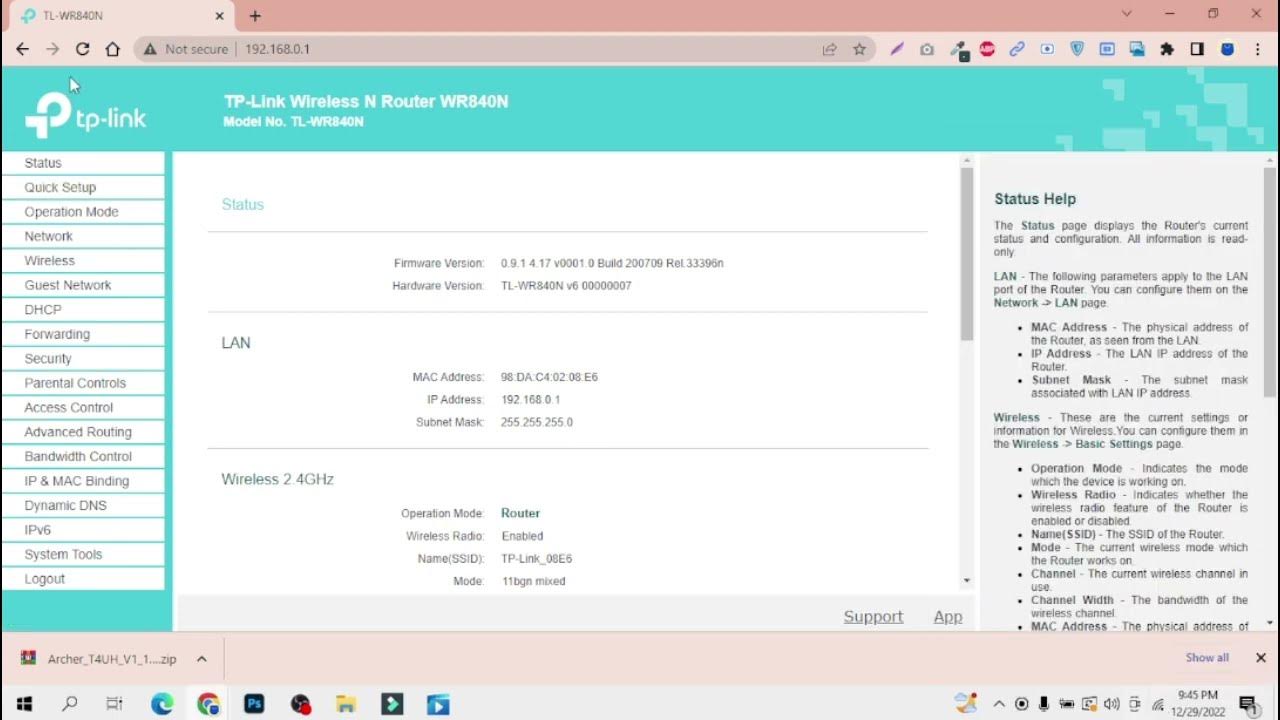Click the firmware version value text
This screenshot has width=1280, height=720.
pos(612,264)
